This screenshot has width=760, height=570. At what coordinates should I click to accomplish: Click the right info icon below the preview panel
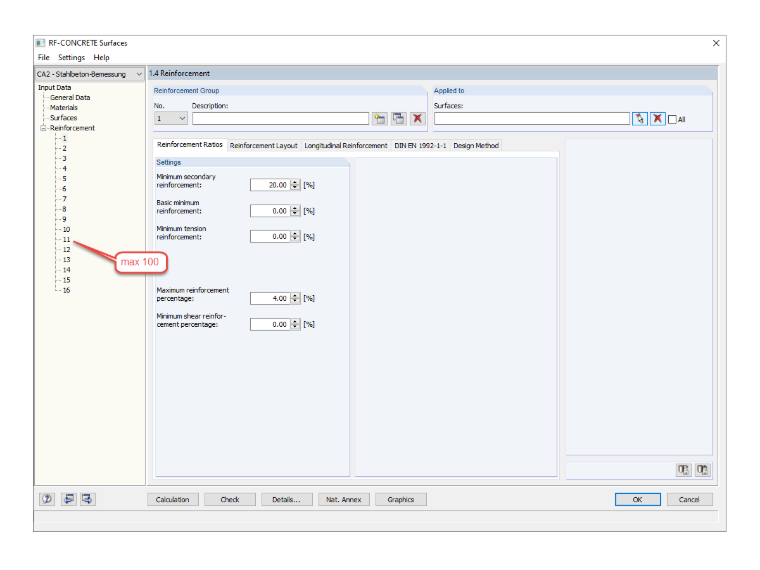click(703, 470)
